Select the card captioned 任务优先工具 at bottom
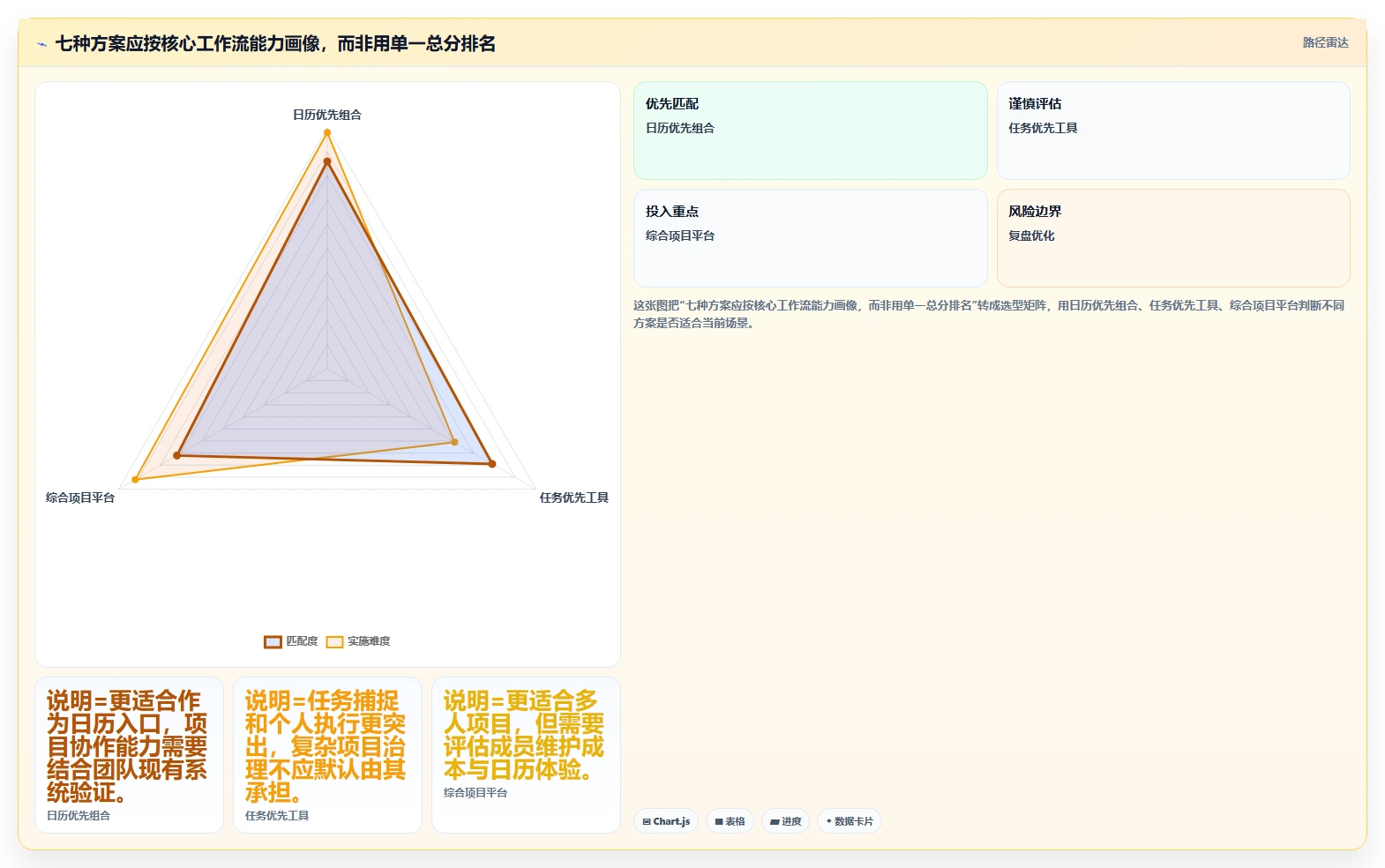This screenshot has height=868, width=1385. click(327, 755)
